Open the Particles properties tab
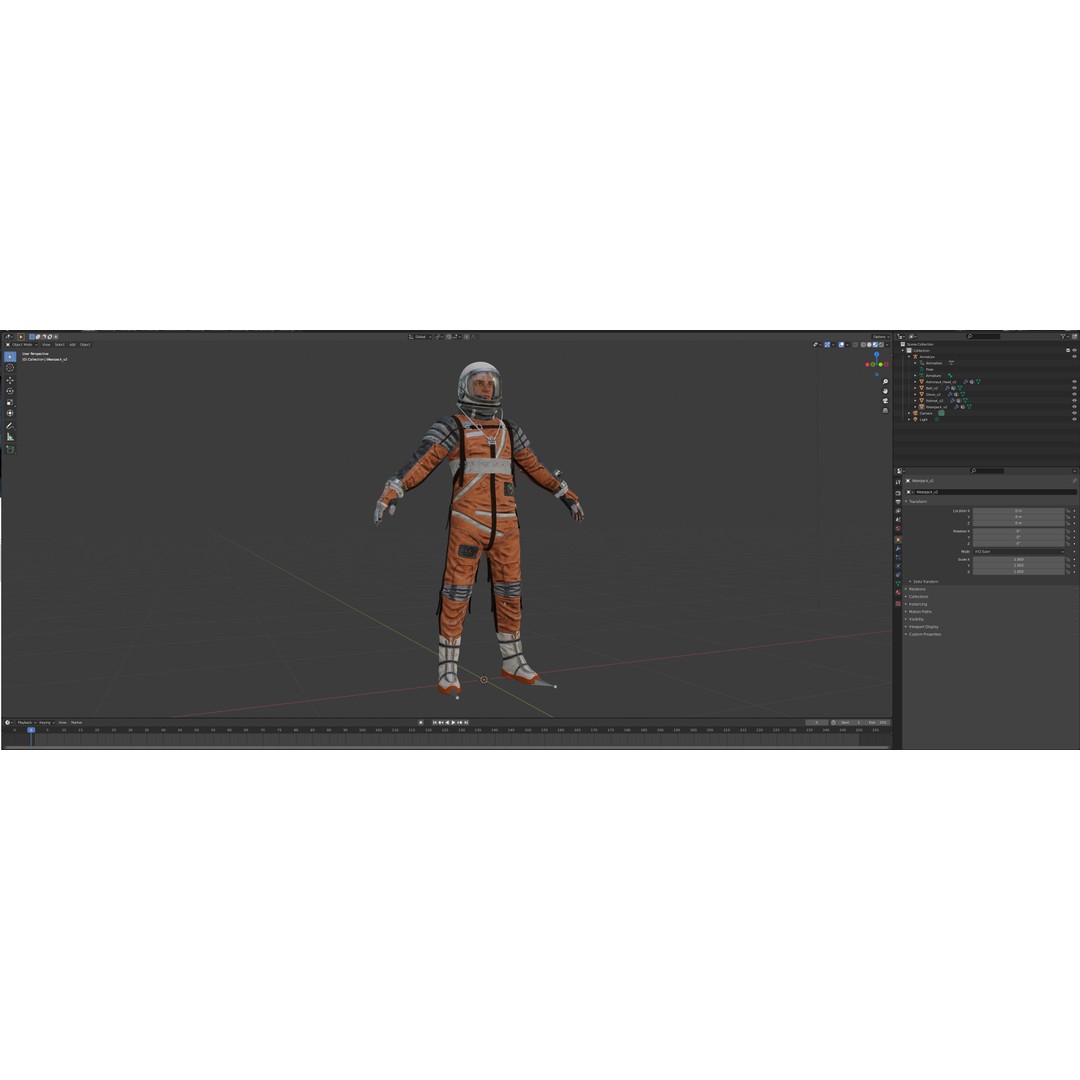The height and width of the screenshot is (1080, 1080). 898,557
